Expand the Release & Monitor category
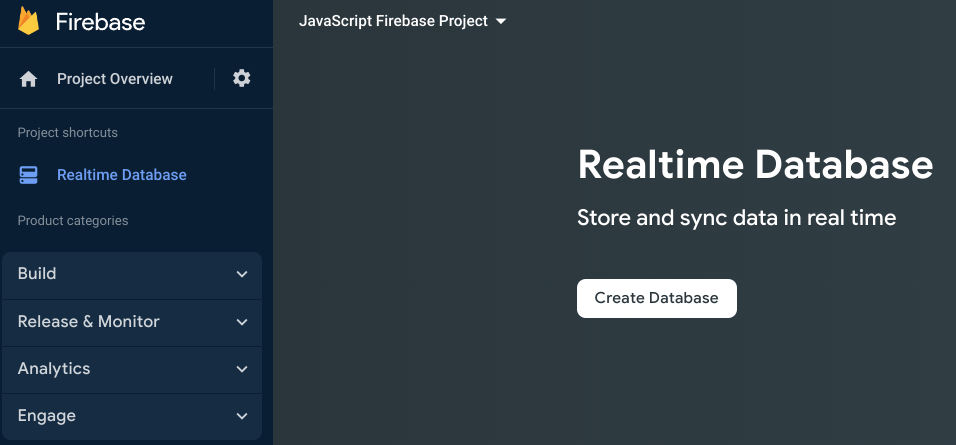The image size is (956, 445). coord(132,322)
